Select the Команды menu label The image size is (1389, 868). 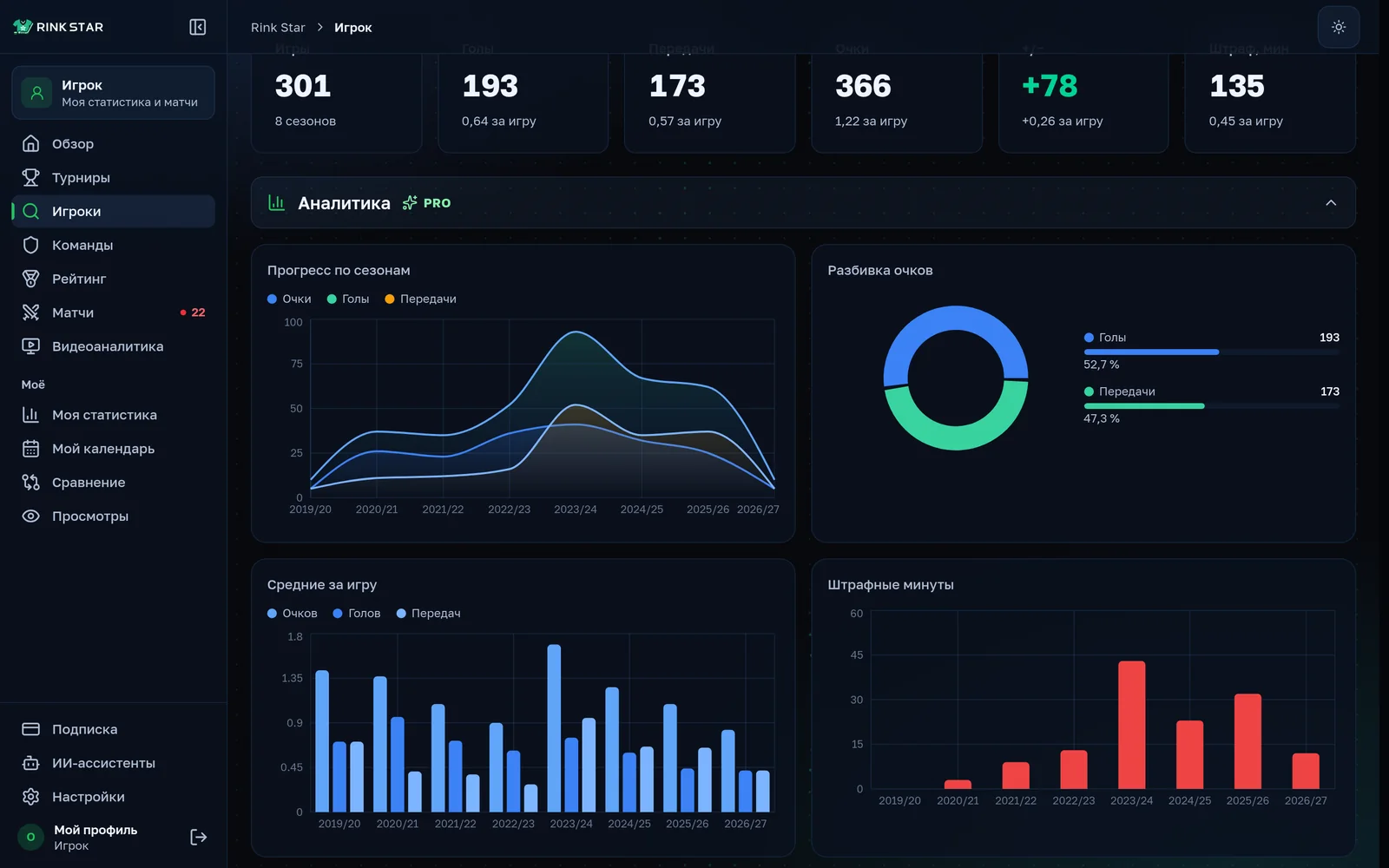coord(82,246)
